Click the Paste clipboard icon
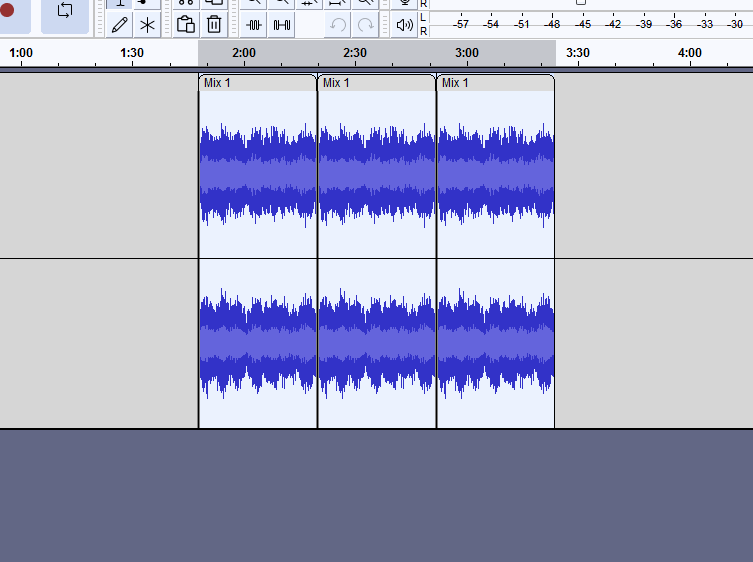753x562 pixels. tap(186, 24)
